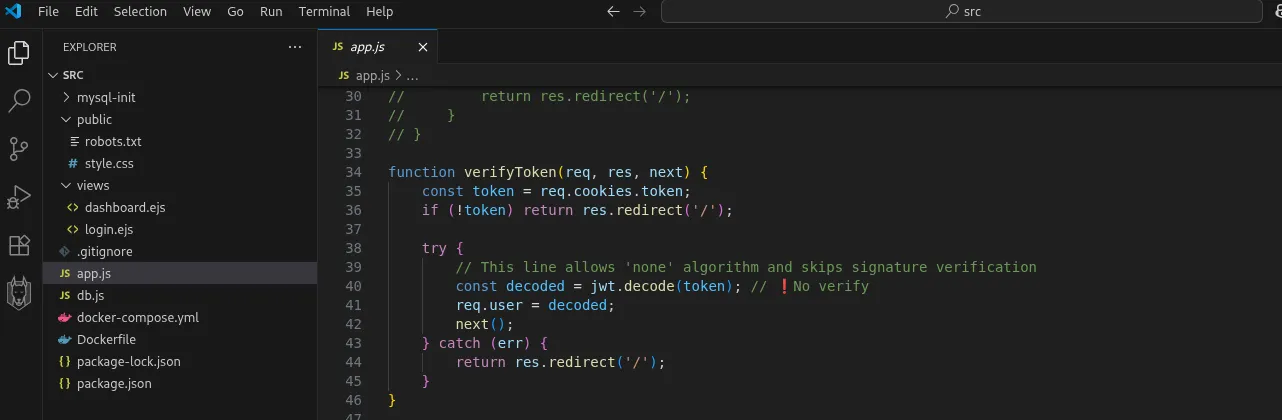The height and width of the screenshot is (420, 1282).
Task: Open the Extensions view
Action: 18,245
